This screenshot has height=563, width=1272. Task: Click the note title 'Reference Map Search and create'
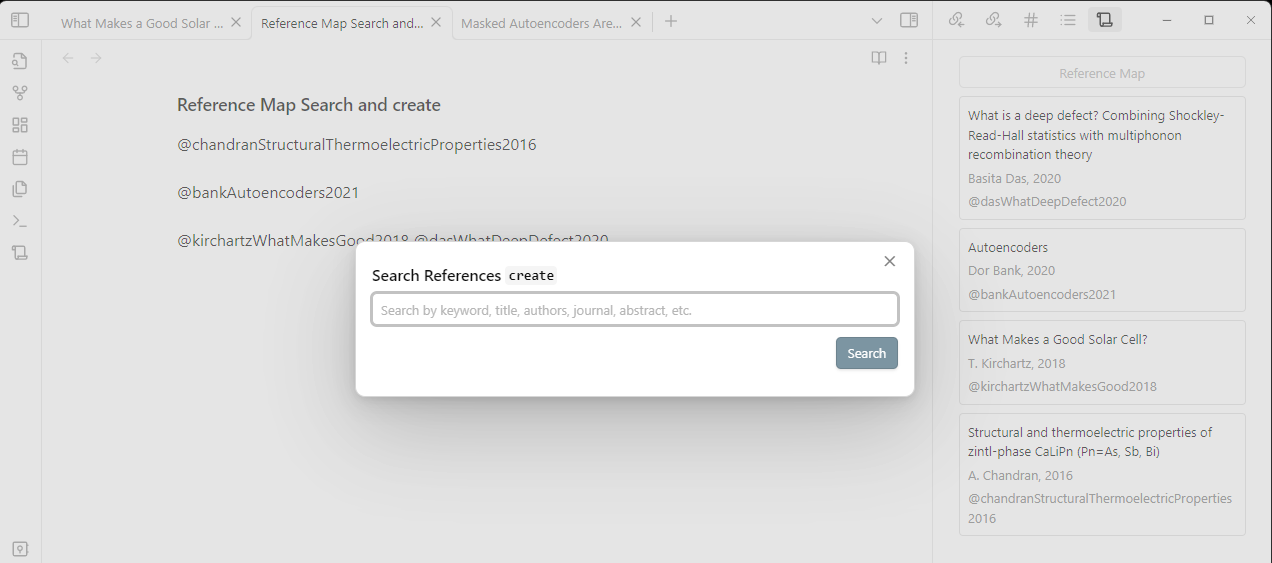click(309, 105)
